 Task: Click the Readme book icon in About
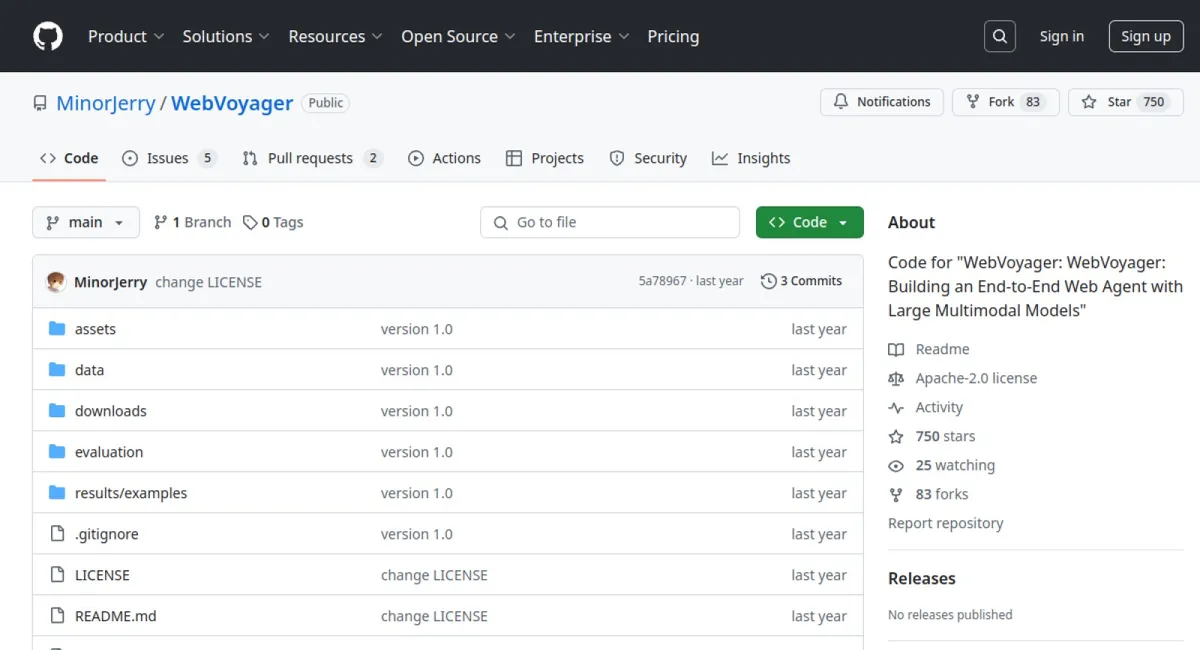click(896, 349)
